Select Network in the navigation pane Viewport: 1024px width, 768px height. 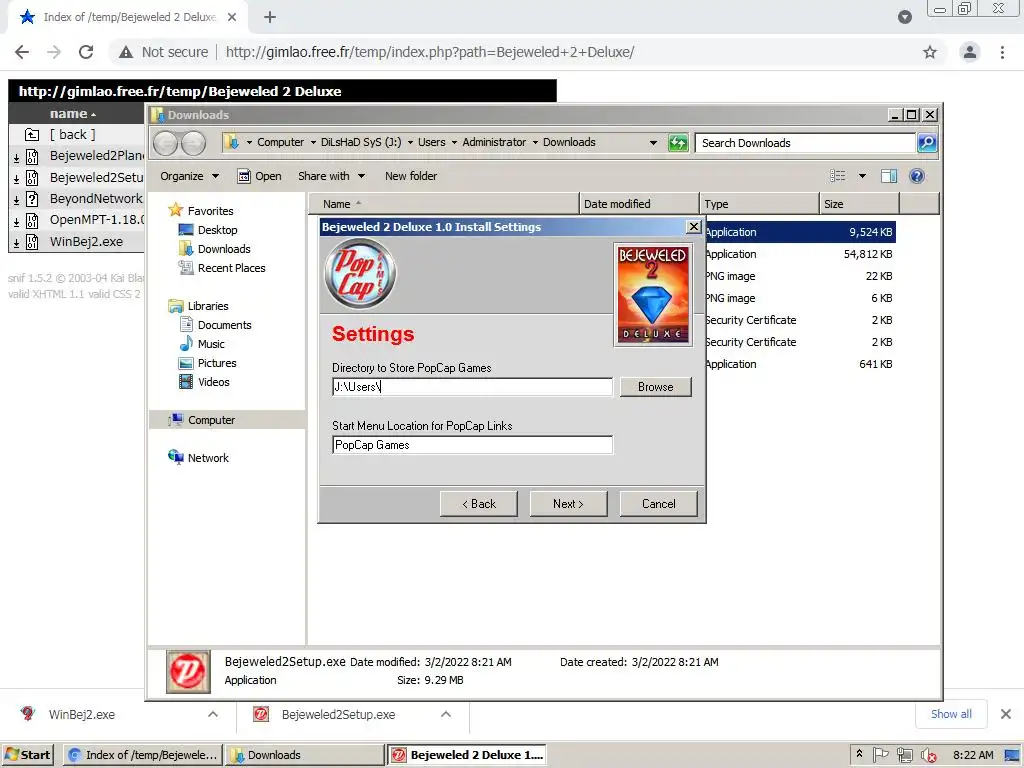[208, 458]
